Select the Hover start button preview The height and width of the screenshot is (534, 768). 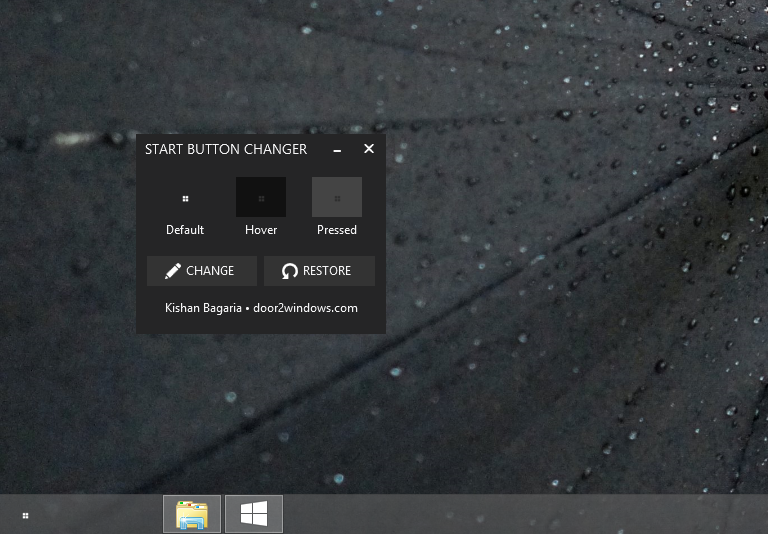pyautogui.click(x=261, y=197)
